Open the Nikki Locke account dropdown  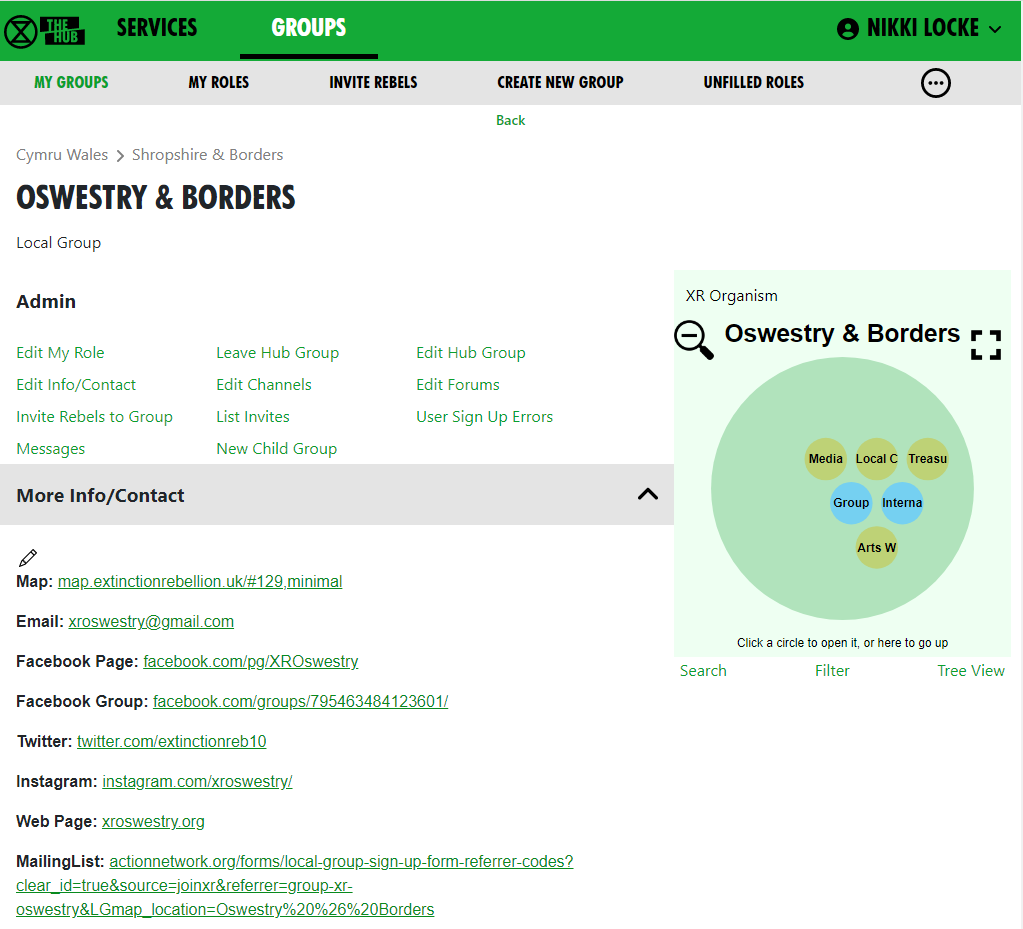[919, 29]
